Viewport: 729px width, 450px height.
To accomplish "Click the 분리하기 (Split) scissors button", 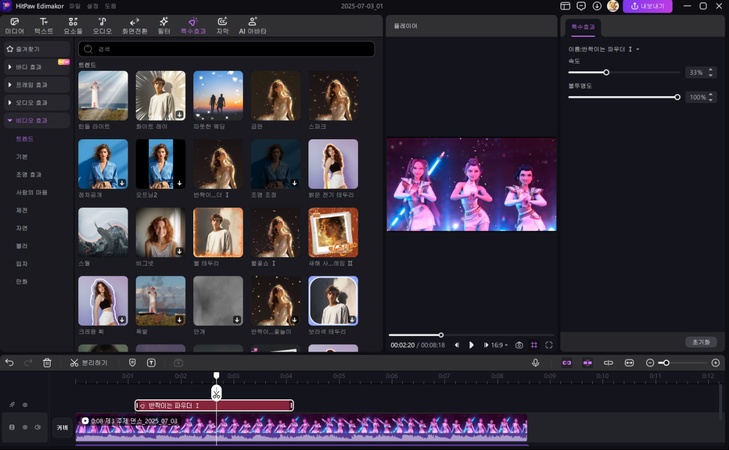I will pyautogui.click(x=88, y=363).
